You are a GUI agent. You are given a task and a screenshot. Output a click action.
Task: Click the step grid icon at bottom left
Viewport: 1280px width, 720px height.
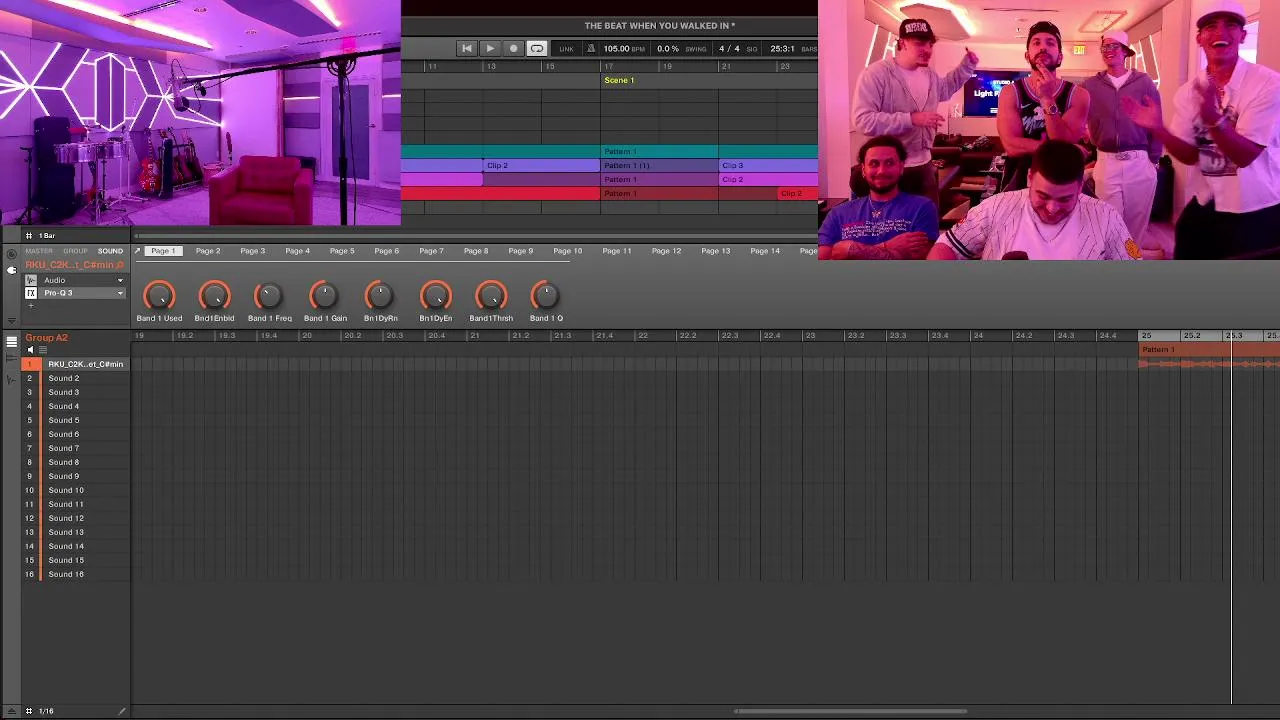29,711
